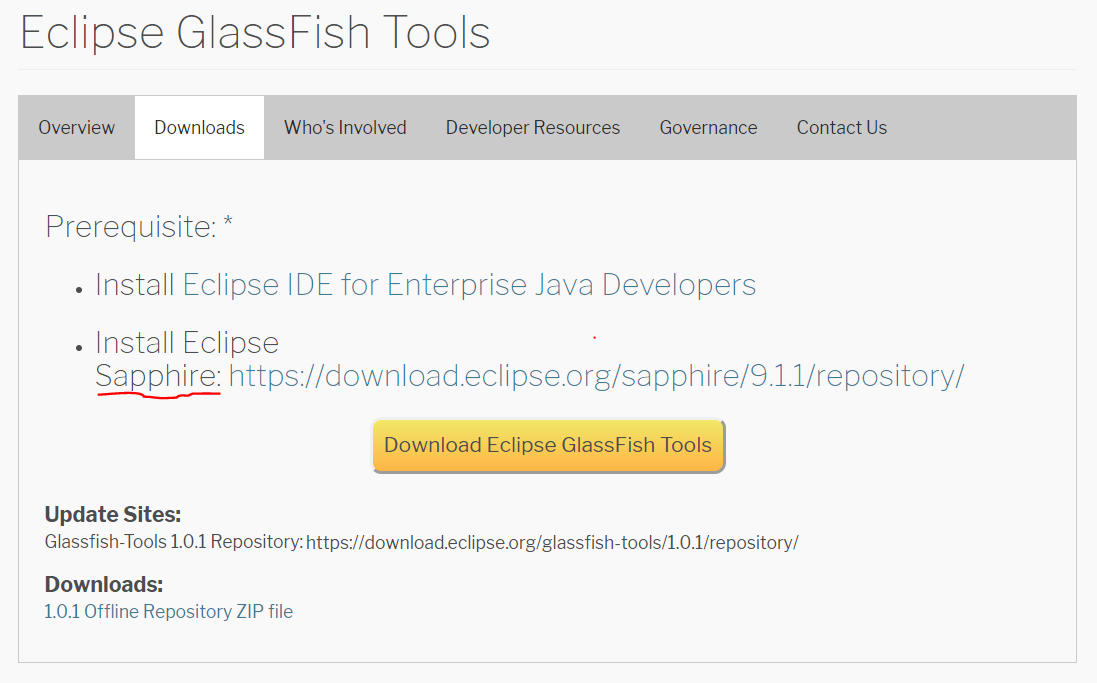The height and width of the screenshot is (683, 1097).
Task: Select the Glassfish-Tools 1.0.1 repository URL text
Action: 552,542
